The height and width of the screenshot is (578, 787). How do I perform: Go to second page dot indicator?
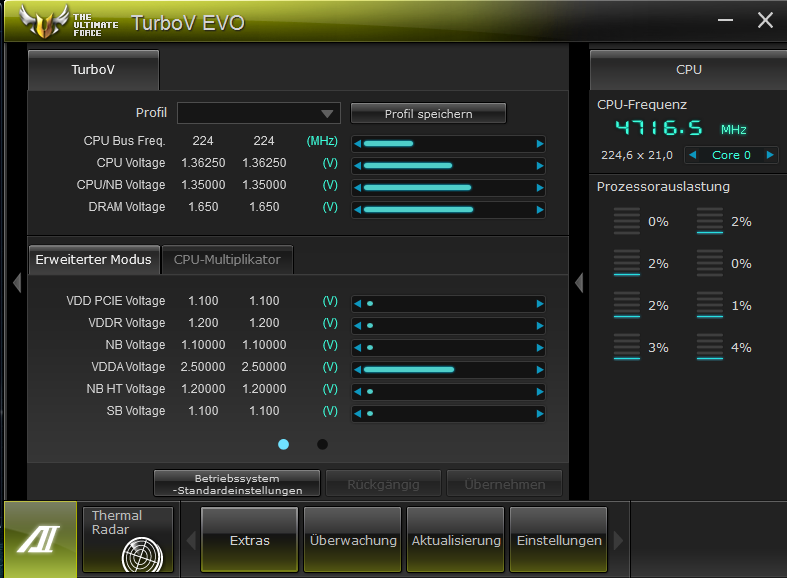[323, 445]
